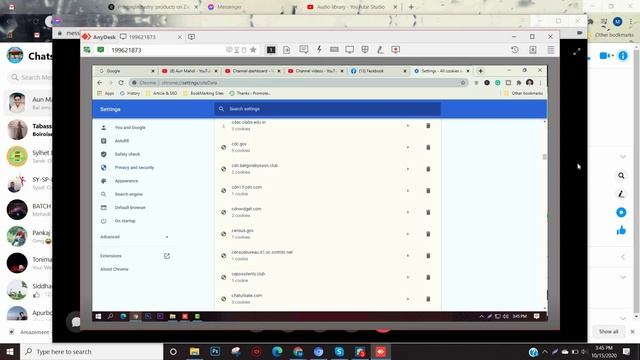Screen dimensions: 640x360
Task: Open Article & SEO bookmark folder
Action: tap(162, 93)
